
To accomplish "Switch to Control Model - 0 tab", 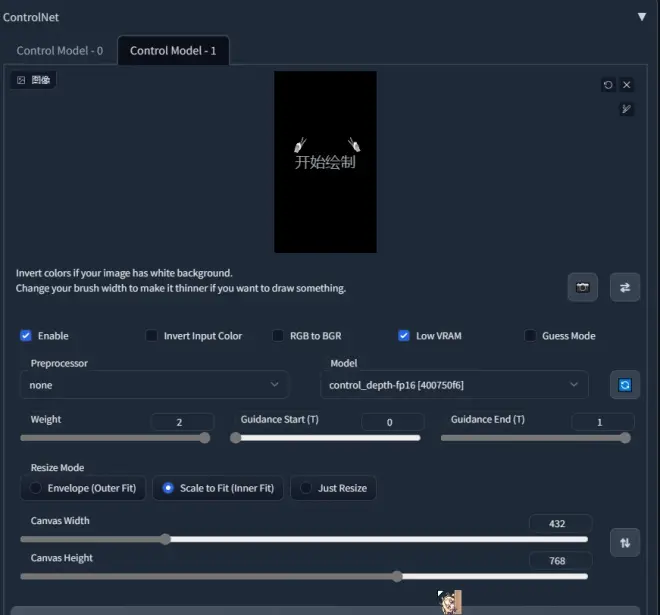I will pyautogui.click(x=60, y=50).
